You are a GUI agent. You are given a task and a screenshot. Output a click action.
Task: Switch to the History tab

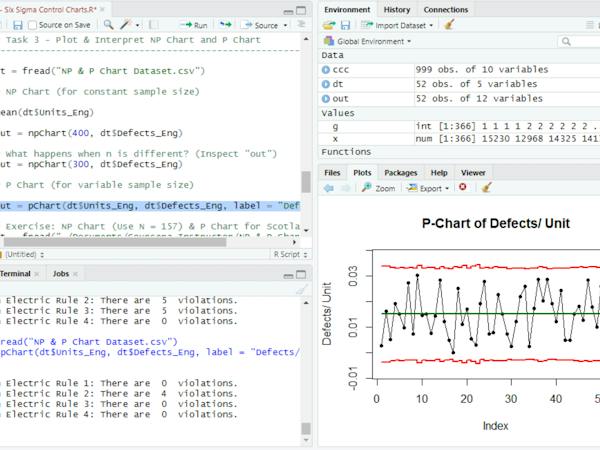397,10
